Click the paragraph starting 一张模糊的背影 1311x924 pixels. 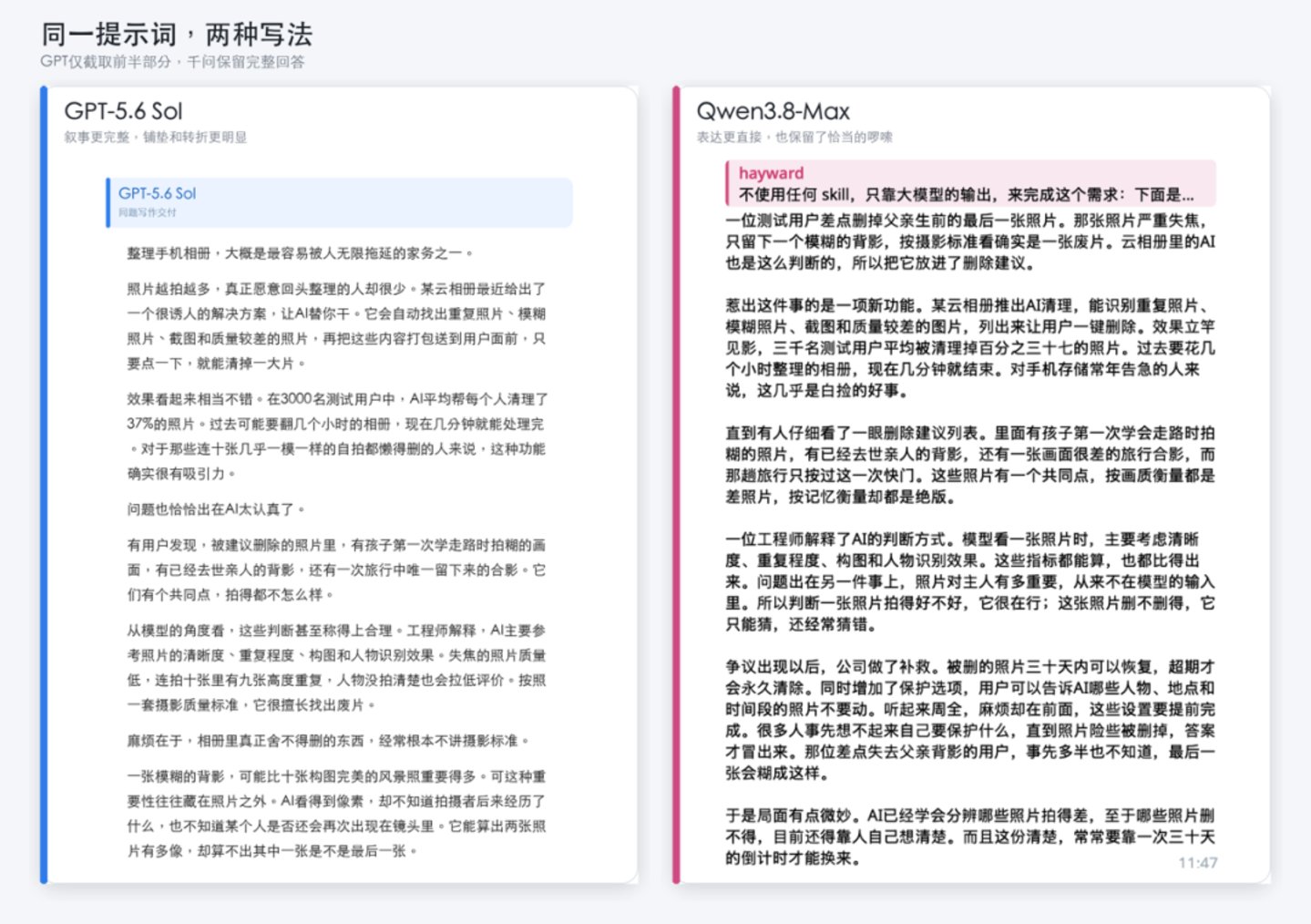tap(336, 814)
